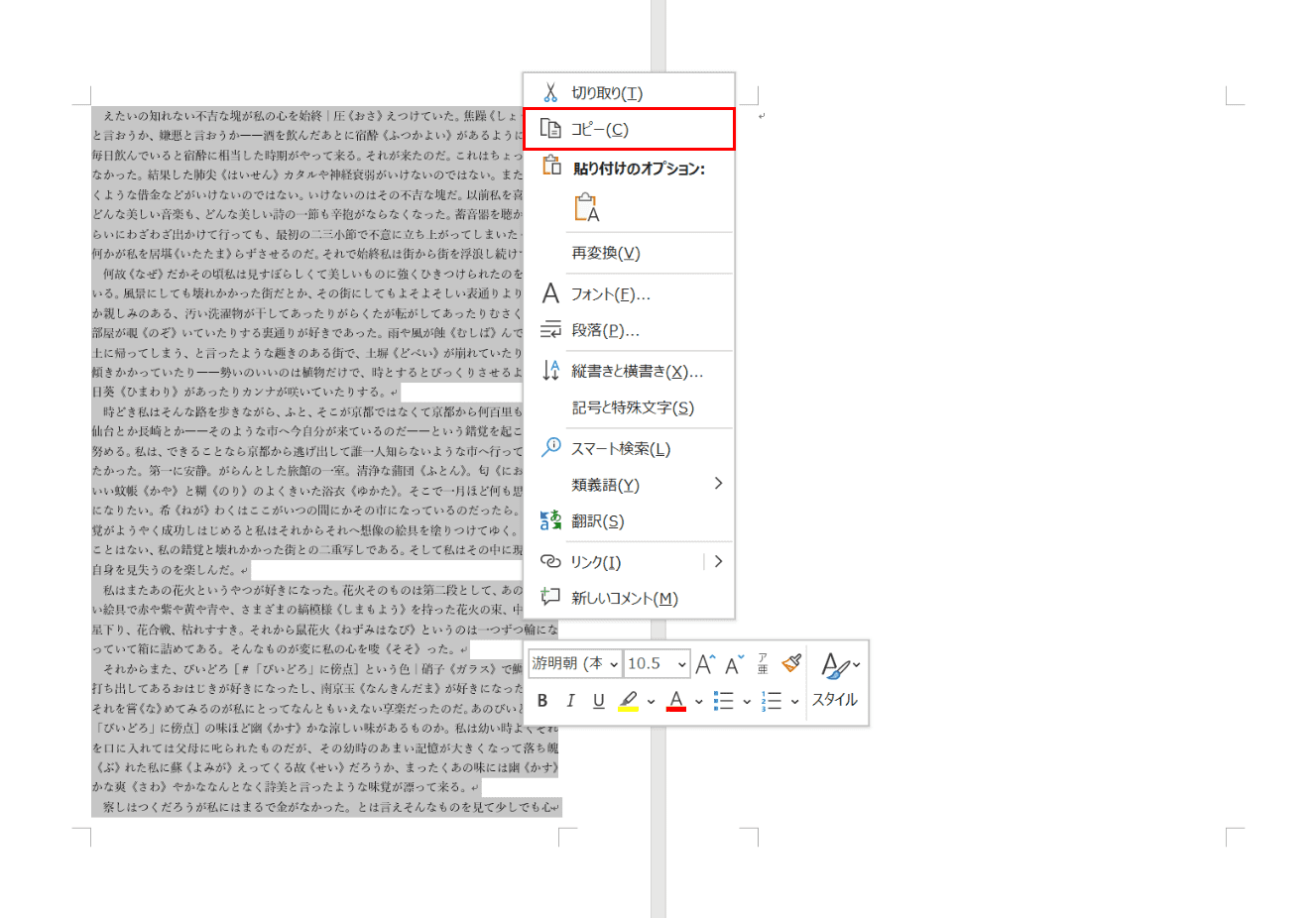This screenshot has height=918, width=1316.
Task: Click the bullet list icon
Action: tap(724, 701)
